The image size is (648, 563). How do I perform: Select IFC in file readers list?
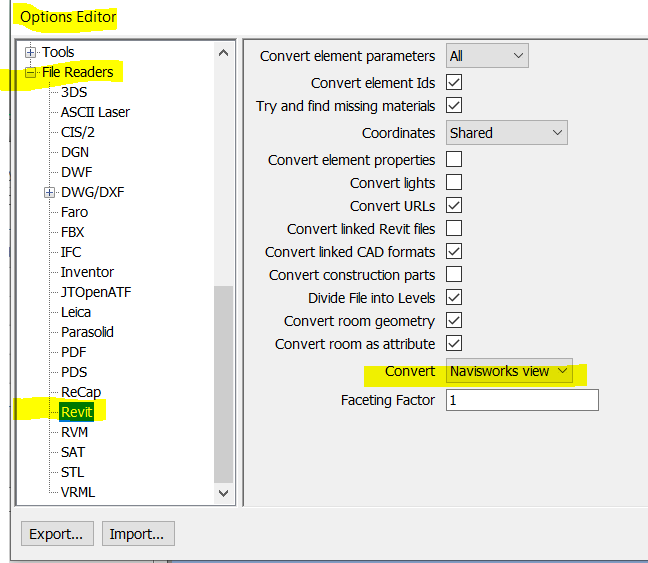point(71,252)
